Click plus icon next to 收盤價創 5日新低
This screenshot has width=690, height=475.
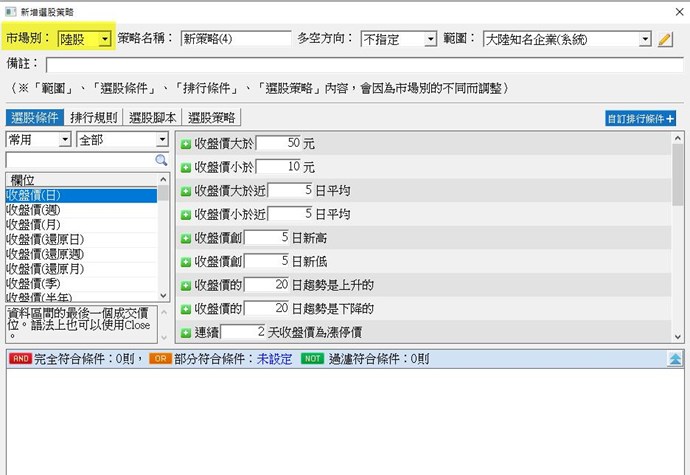tap(186, 261)
